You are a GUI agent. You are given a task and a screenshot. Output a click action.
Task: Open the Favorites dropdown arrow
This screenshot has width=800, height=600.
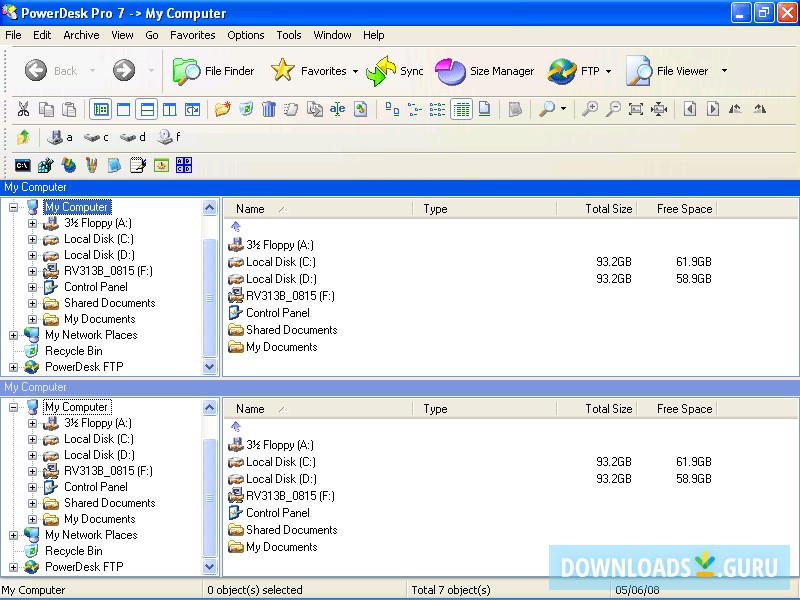[x=355, y=71]
